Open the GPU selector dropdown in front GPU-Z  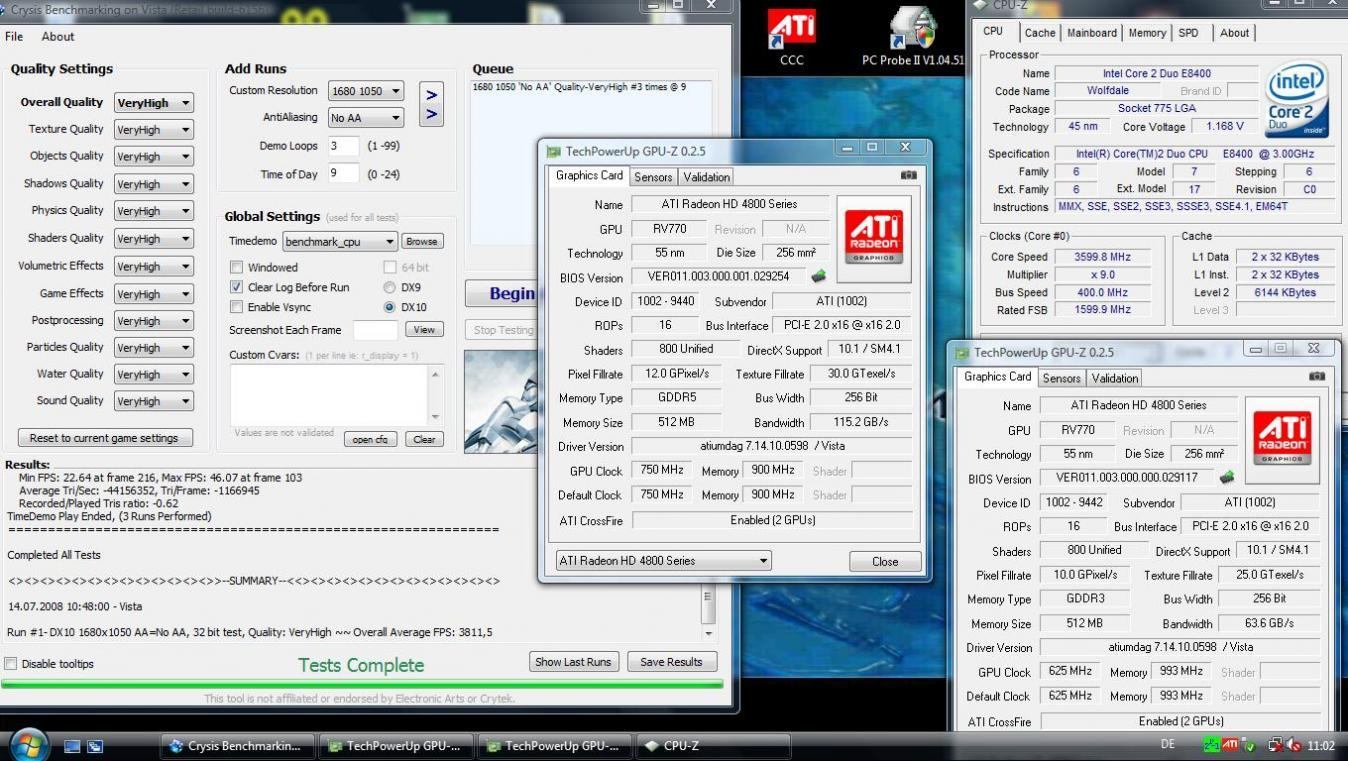click(x=663, y=561)
